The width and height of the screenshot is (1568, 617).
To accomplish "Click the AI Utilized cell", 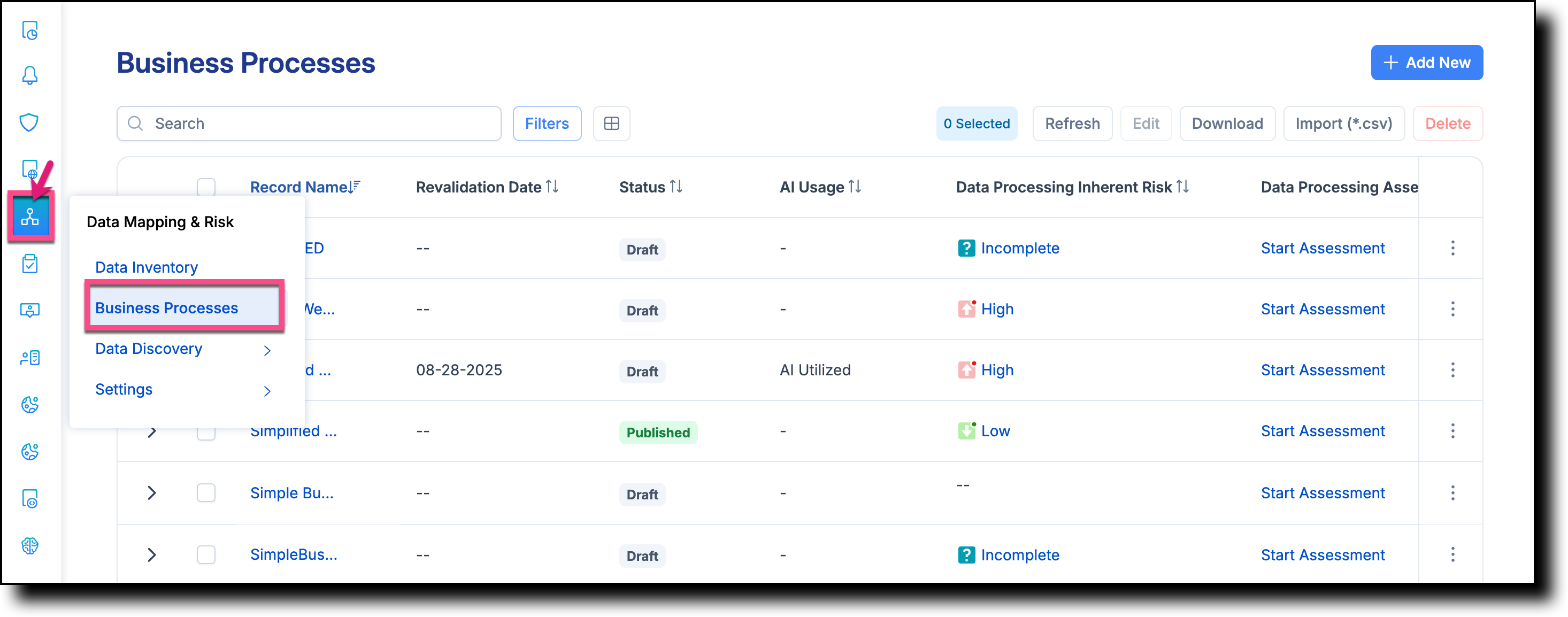I will point(815,370).
